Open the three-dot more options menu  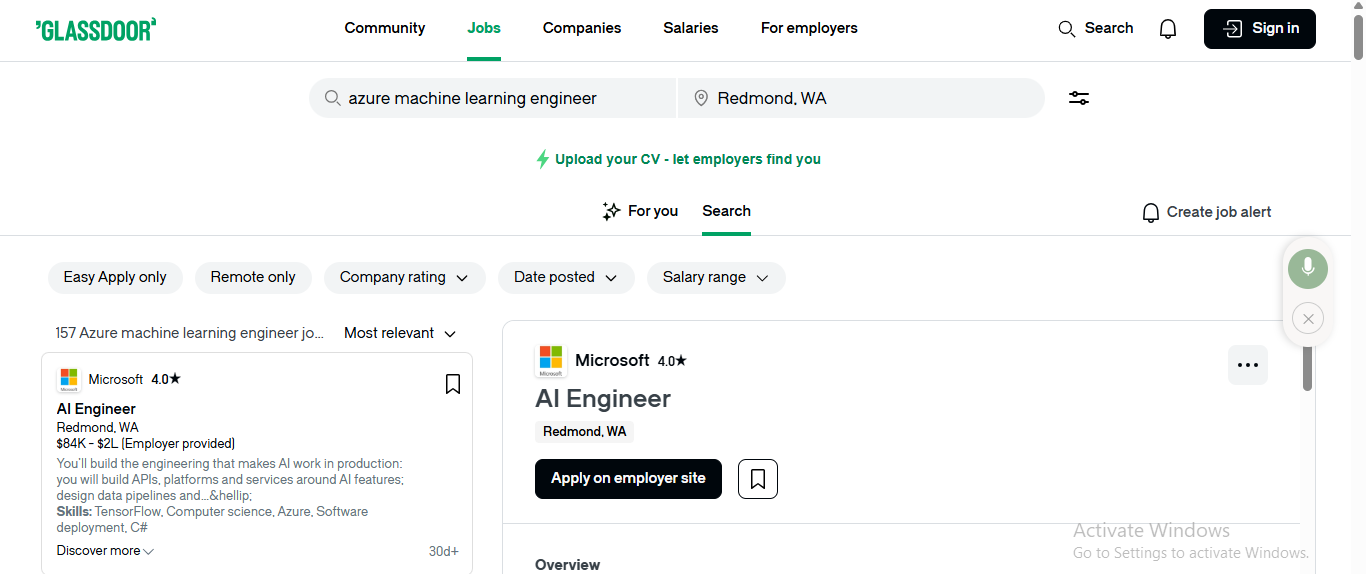[1248, 365]
